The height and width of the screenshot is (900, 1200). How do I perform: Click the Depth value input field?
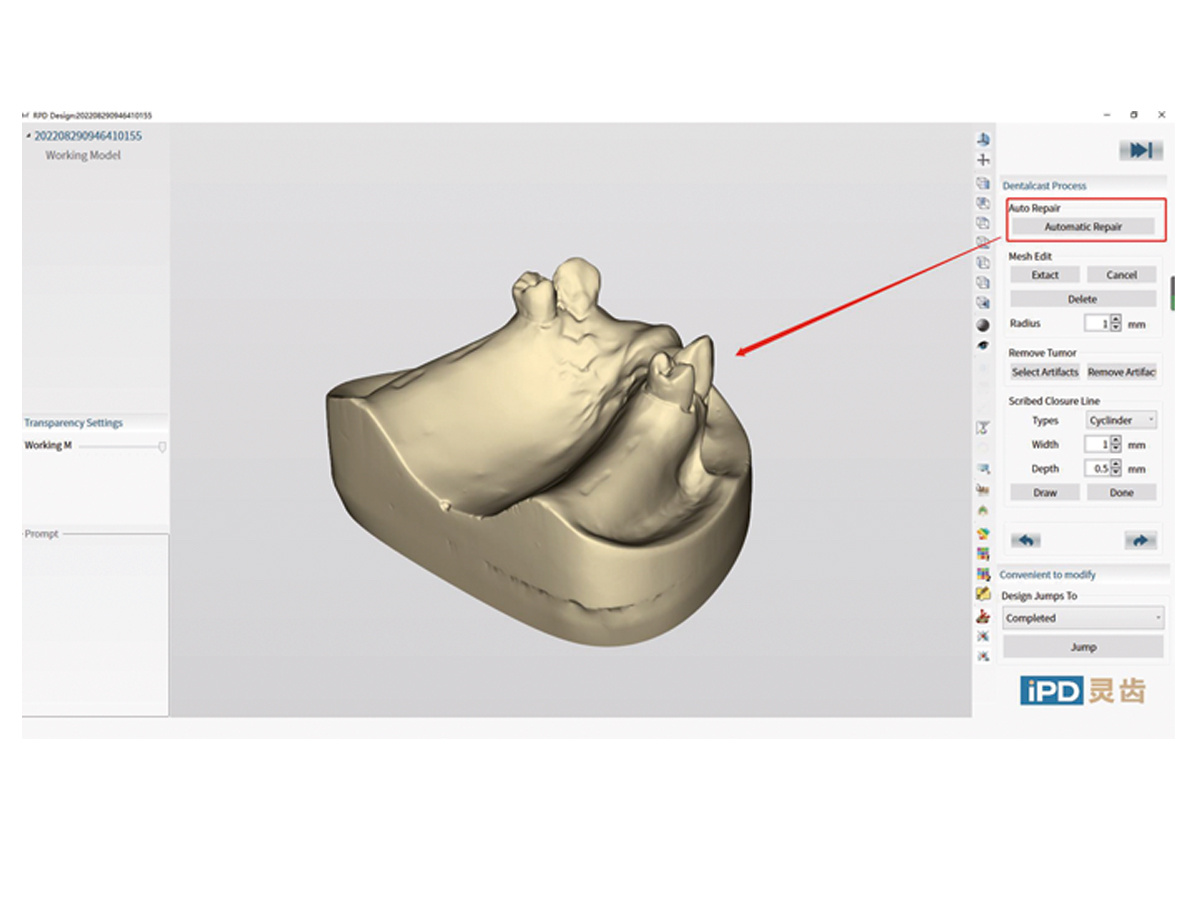tap(1099, 469)
